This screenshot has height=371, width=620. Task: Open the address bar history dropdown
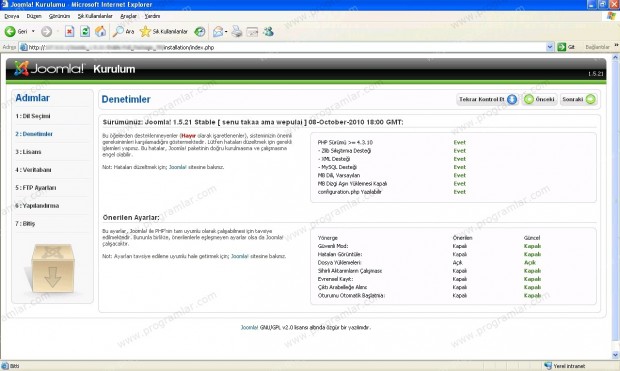550,47
